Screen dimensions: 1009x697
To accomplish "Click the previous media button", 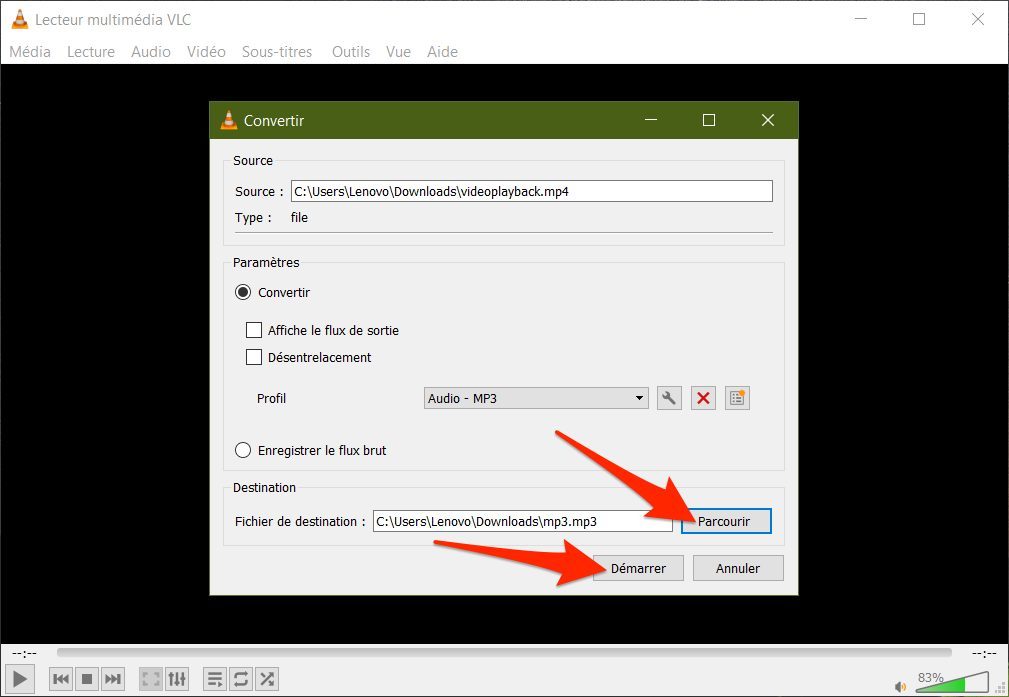I will (x=61, y=679).
